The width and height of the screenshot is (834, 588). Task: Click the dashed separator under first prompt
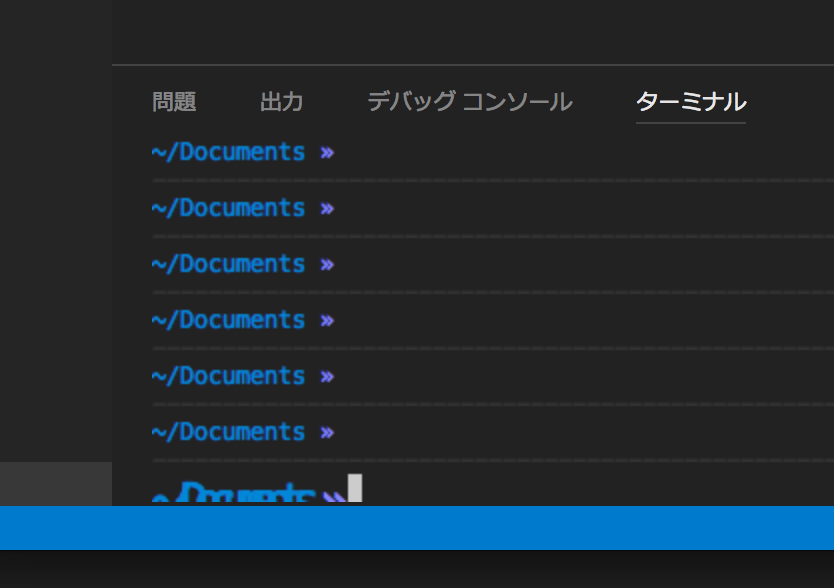(493, 181)
